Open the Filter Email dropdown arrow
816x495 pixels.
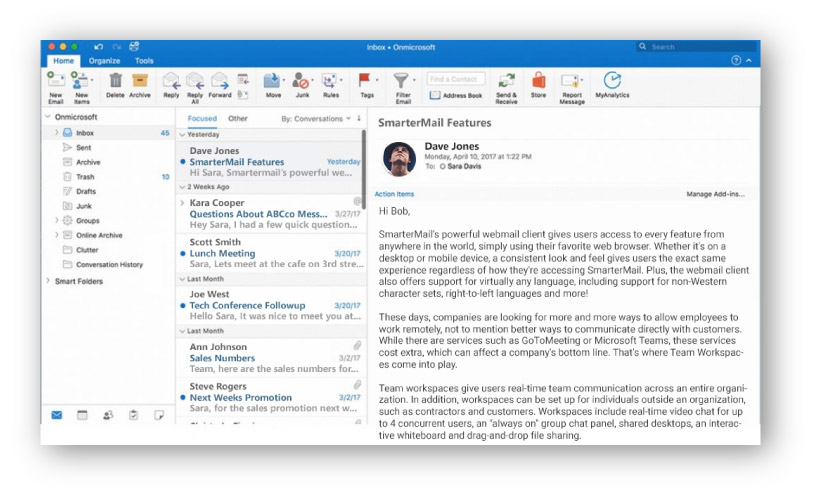(x=414, y=80)
